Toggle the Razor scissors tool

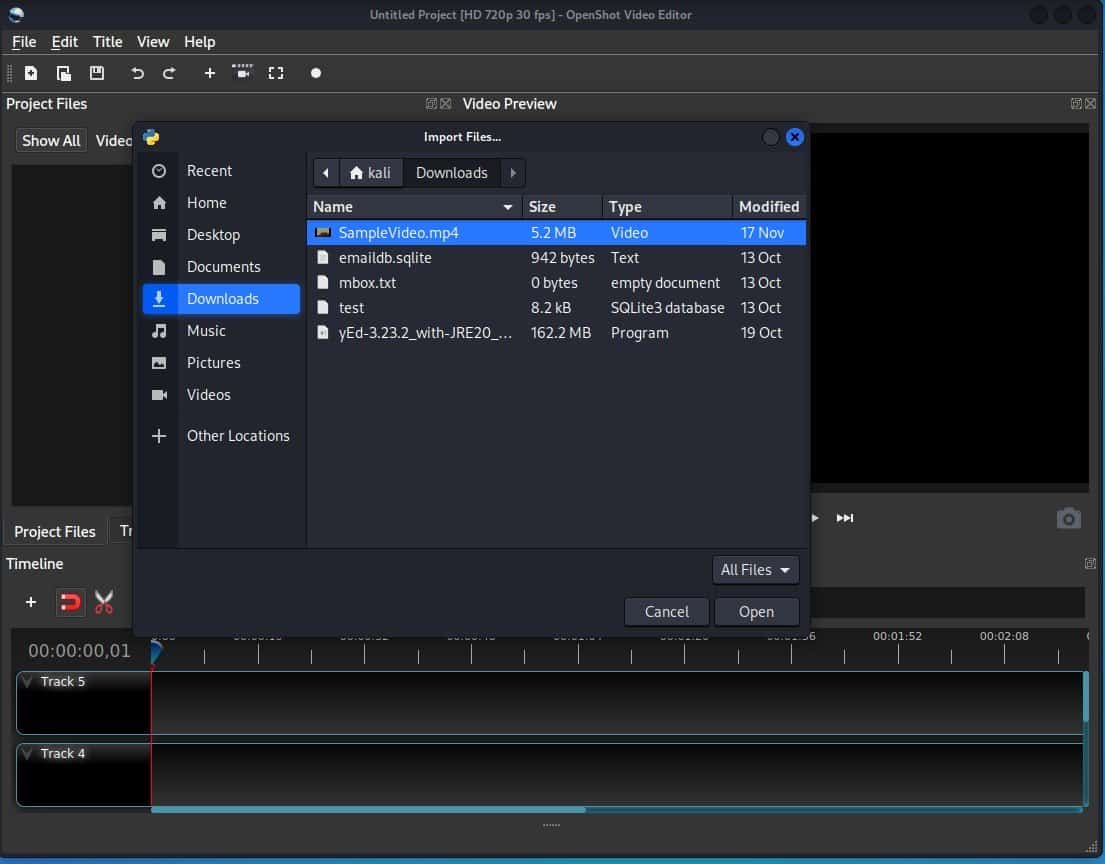pyautogui.click(x=104, y=603)
